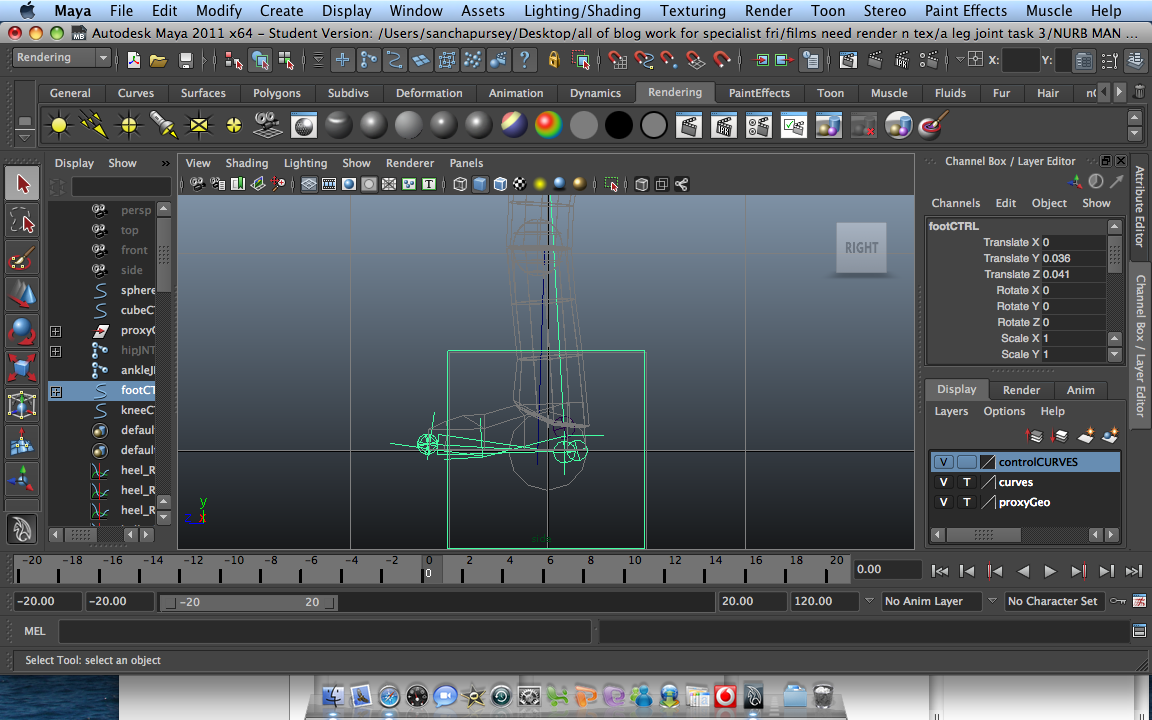Play animation forwards
1152x720 pixels.
click(x=1050, y=571)
